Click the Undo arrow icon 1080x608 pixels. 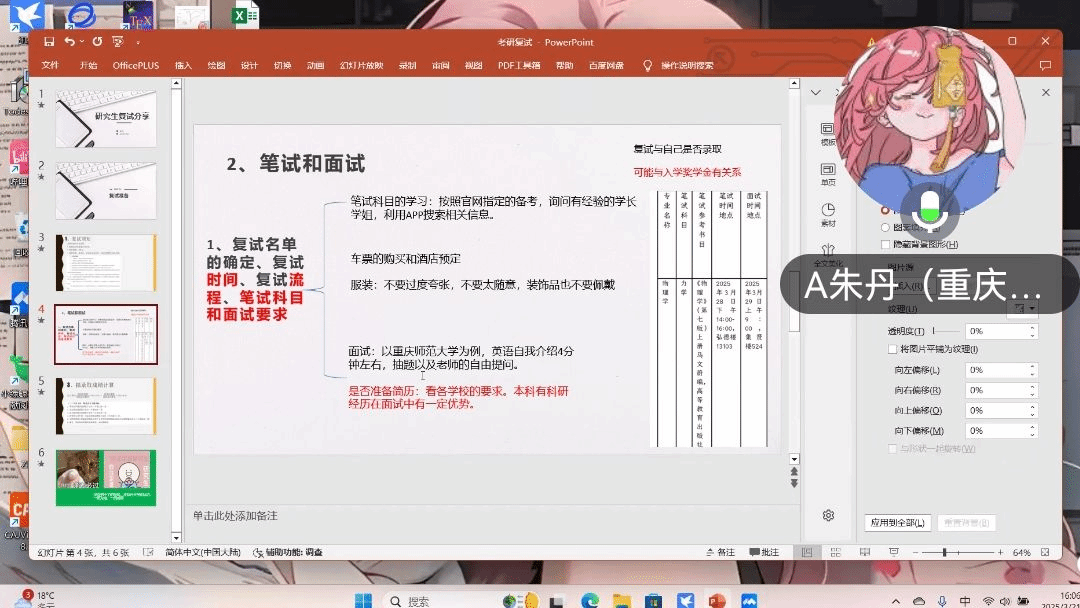pyautogui.click(x=69, y=42)
